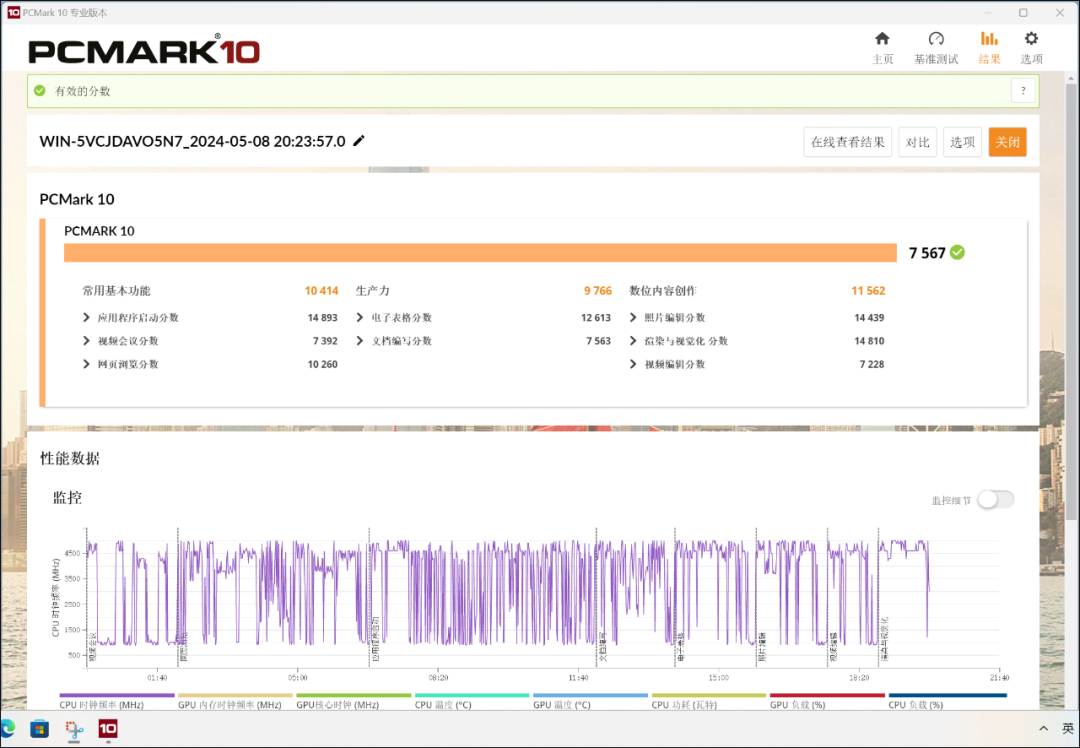Open the 主页 home icon
Screen dimensions: 1080x748
coord(882,39)
